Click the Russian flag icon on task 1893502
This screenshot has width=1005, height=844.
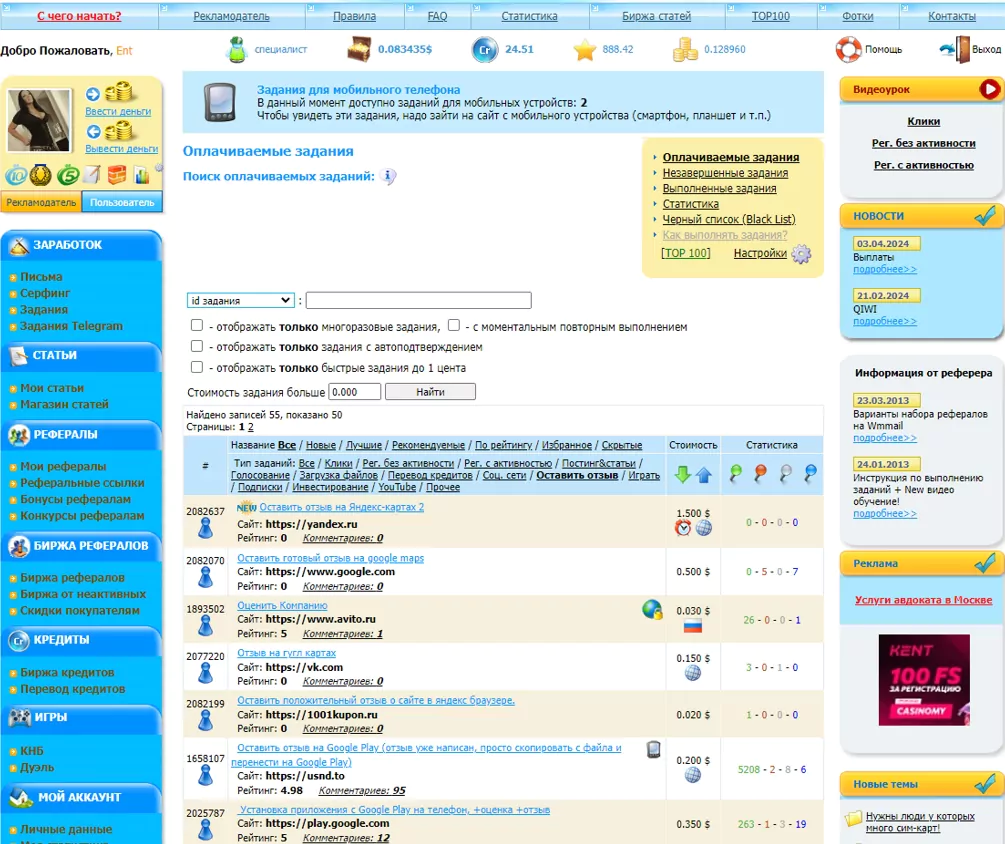(x=693, y=626)
